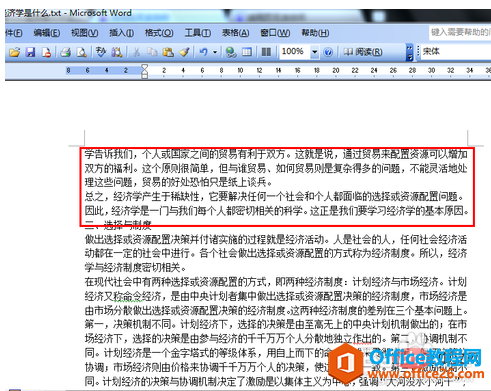Screen dimensions: 491x391
Task: Open the 表格(A) menu
Action: point(236,33)
